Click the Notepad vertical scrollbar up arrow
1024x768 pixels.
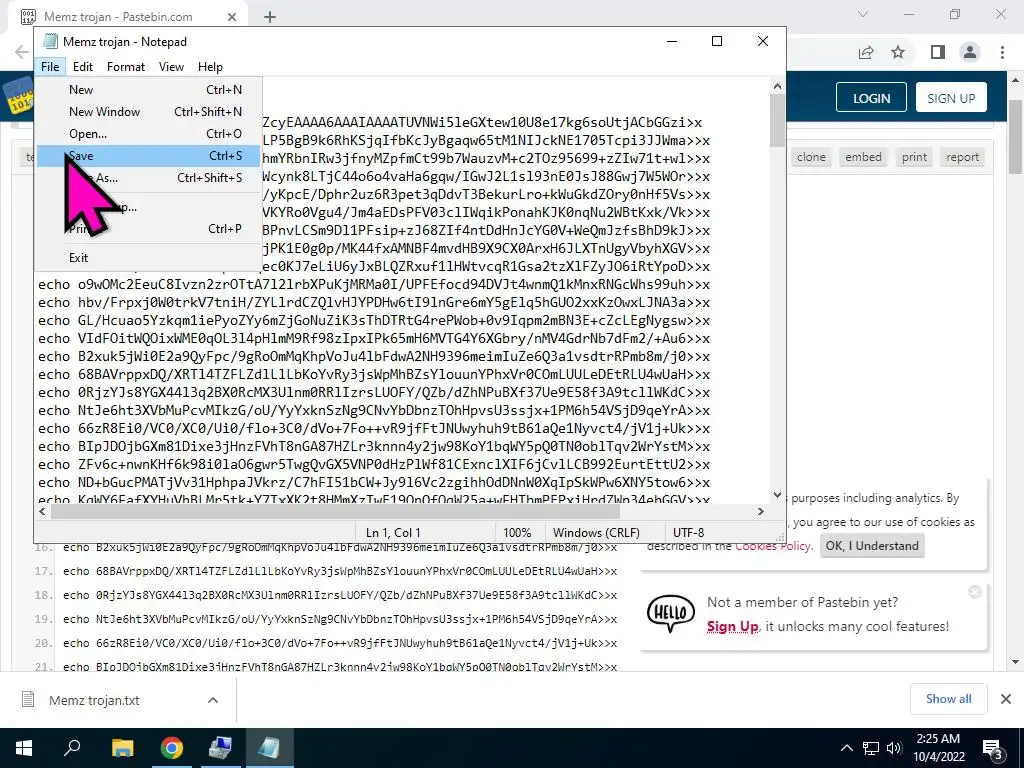(777, 86)
